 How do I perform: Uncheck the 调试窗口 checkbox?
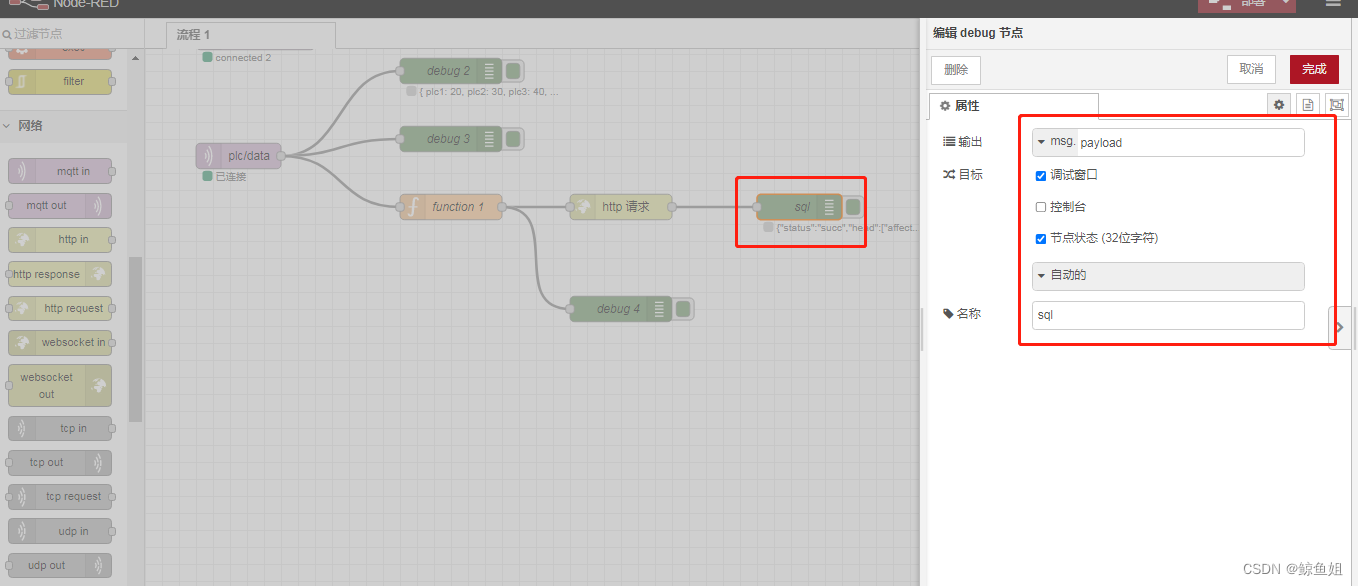point(1041,176)
